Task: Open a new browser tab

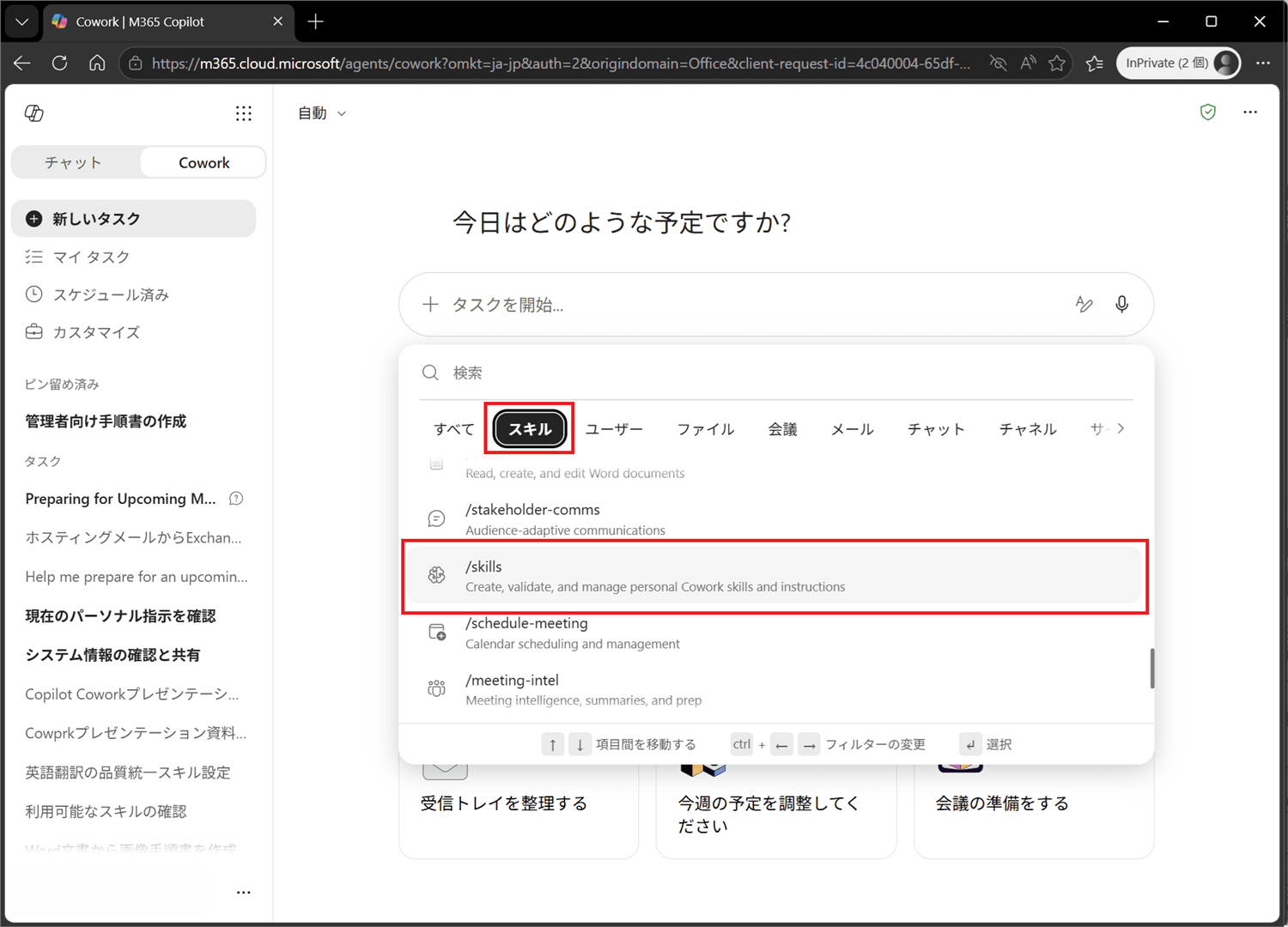Action: tap(315, 21)
